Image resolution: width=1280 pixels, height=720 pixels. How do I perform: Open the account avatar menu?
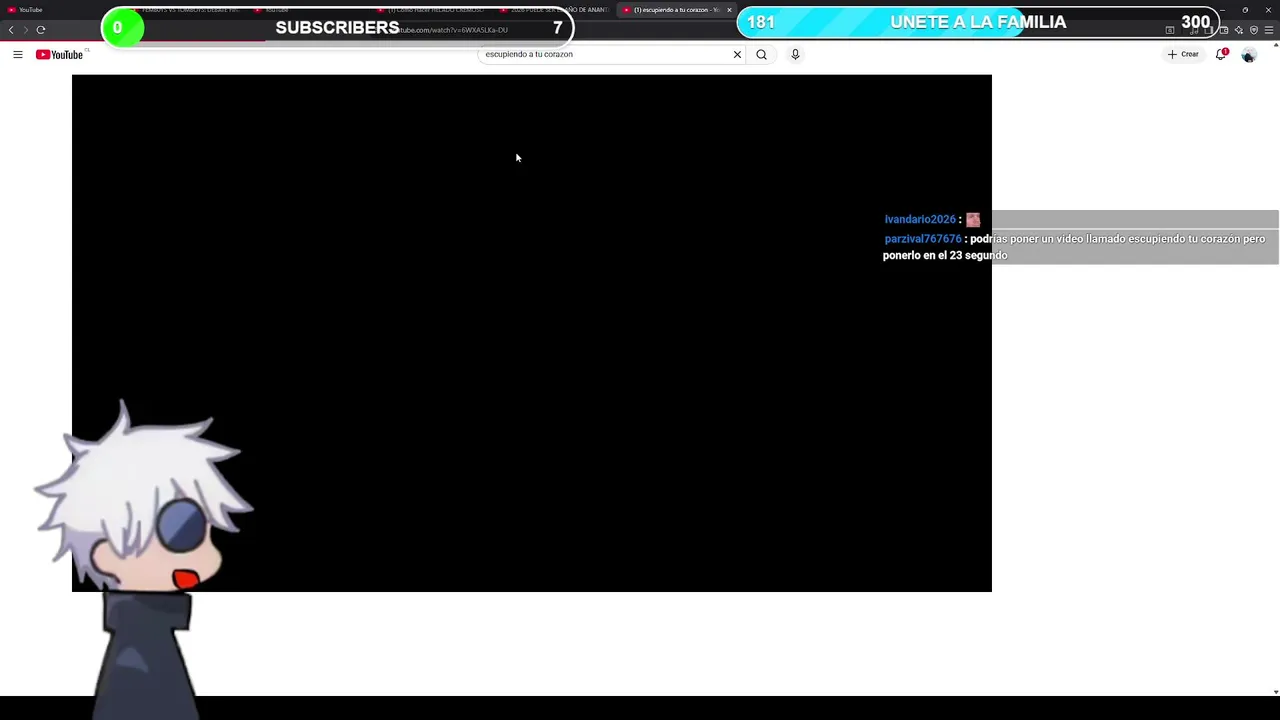pyautogui.click(x=1249, y=55)
